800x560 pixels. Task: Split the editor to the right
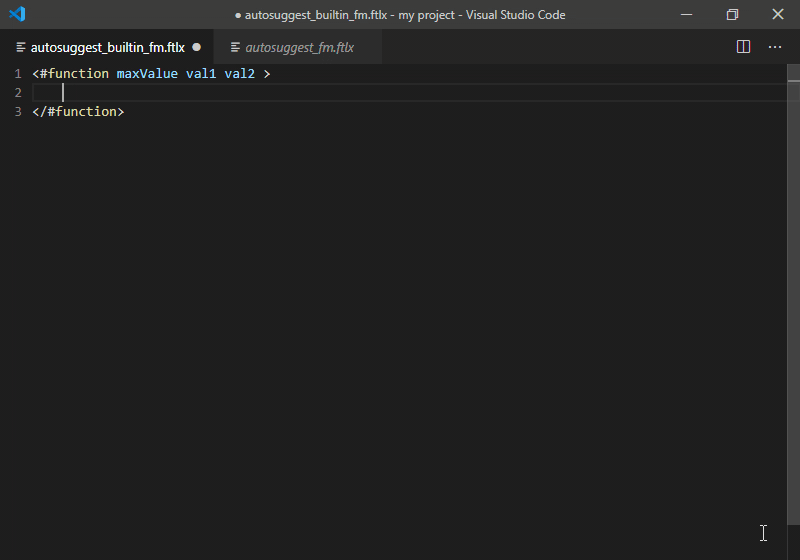743,47
